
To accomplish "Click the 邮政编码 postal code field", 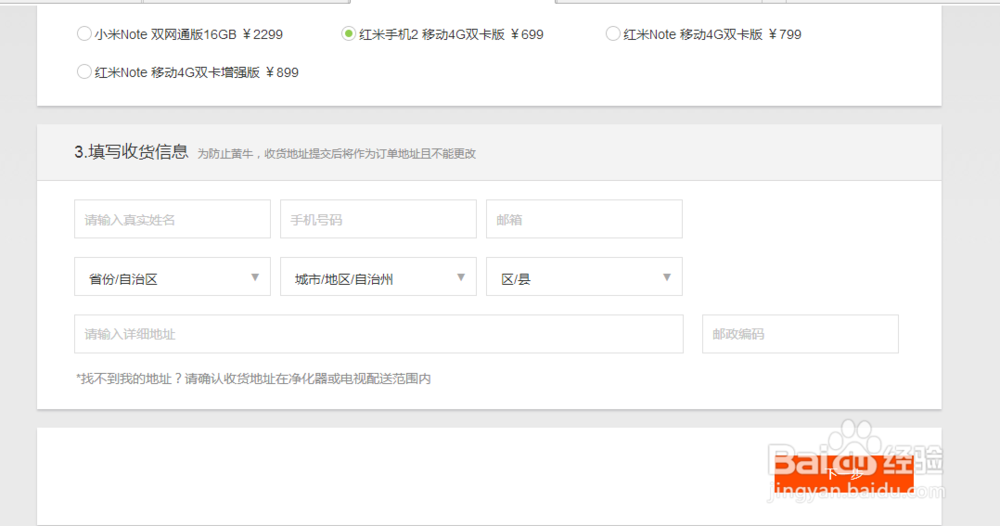I will 800,334.
